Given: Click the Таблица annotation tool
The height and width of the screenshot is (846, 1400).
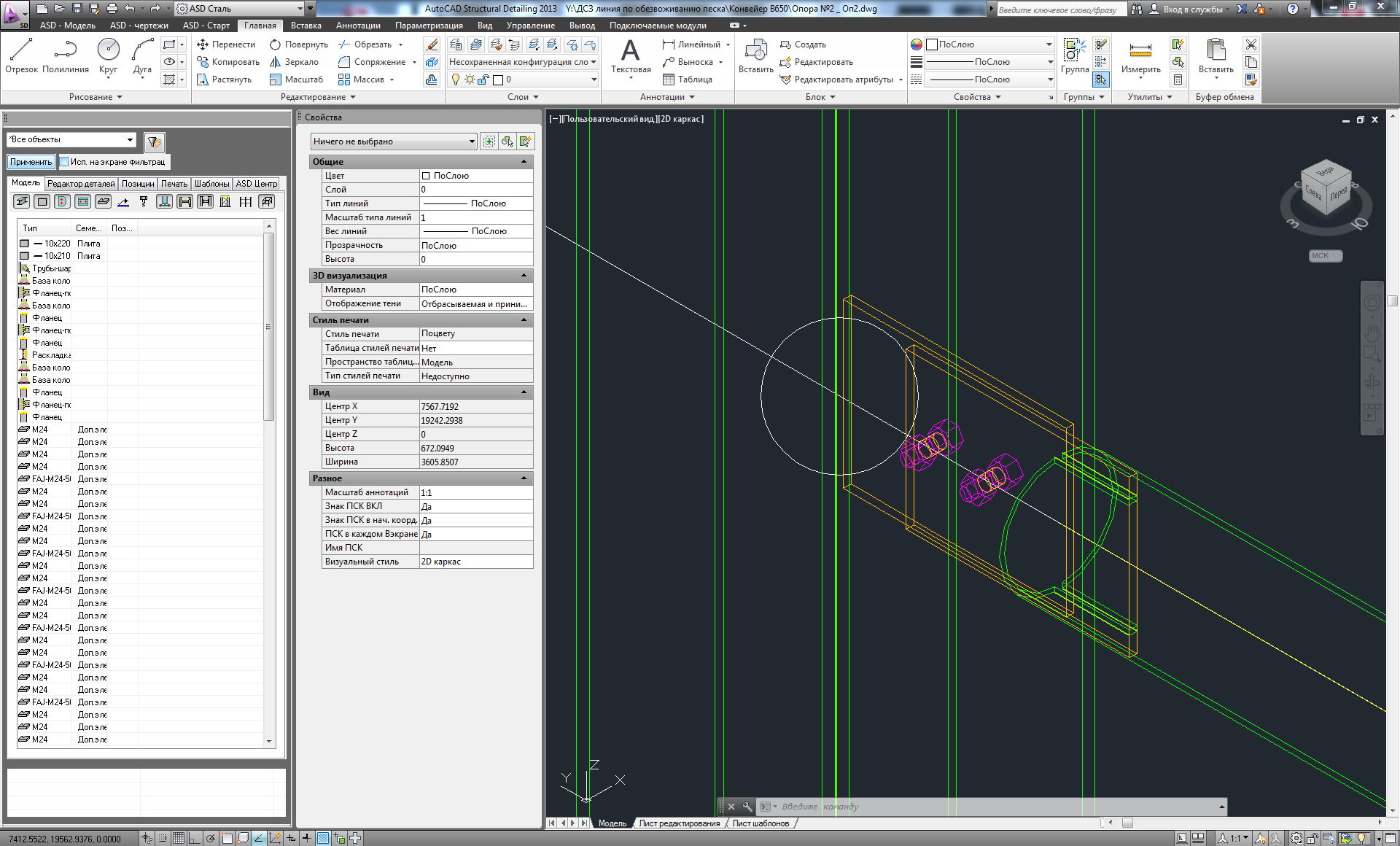Looking at the screenshot, I should 691,79.
